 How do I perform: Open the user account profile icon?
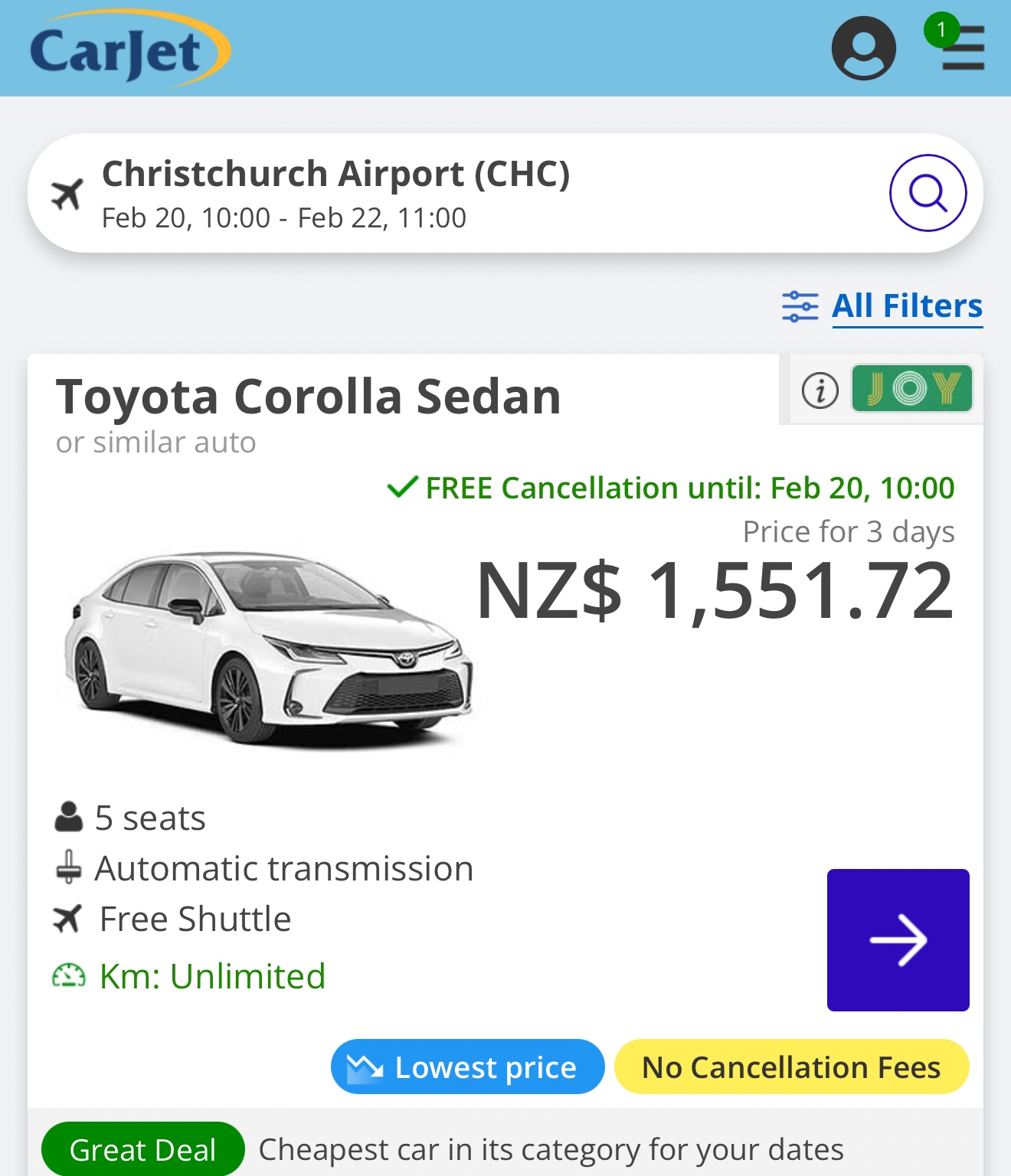click(863, 49)
